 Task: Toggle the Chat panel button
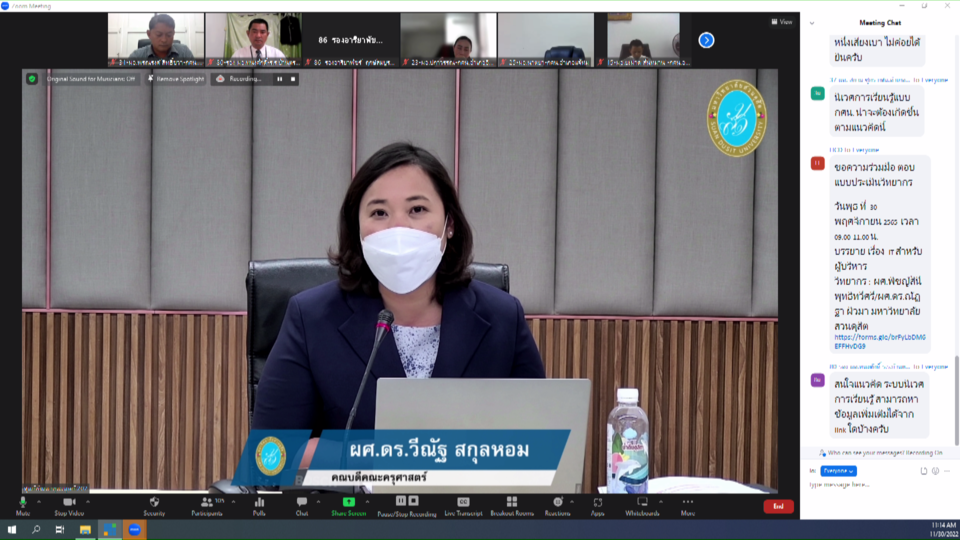coord(302,506)
